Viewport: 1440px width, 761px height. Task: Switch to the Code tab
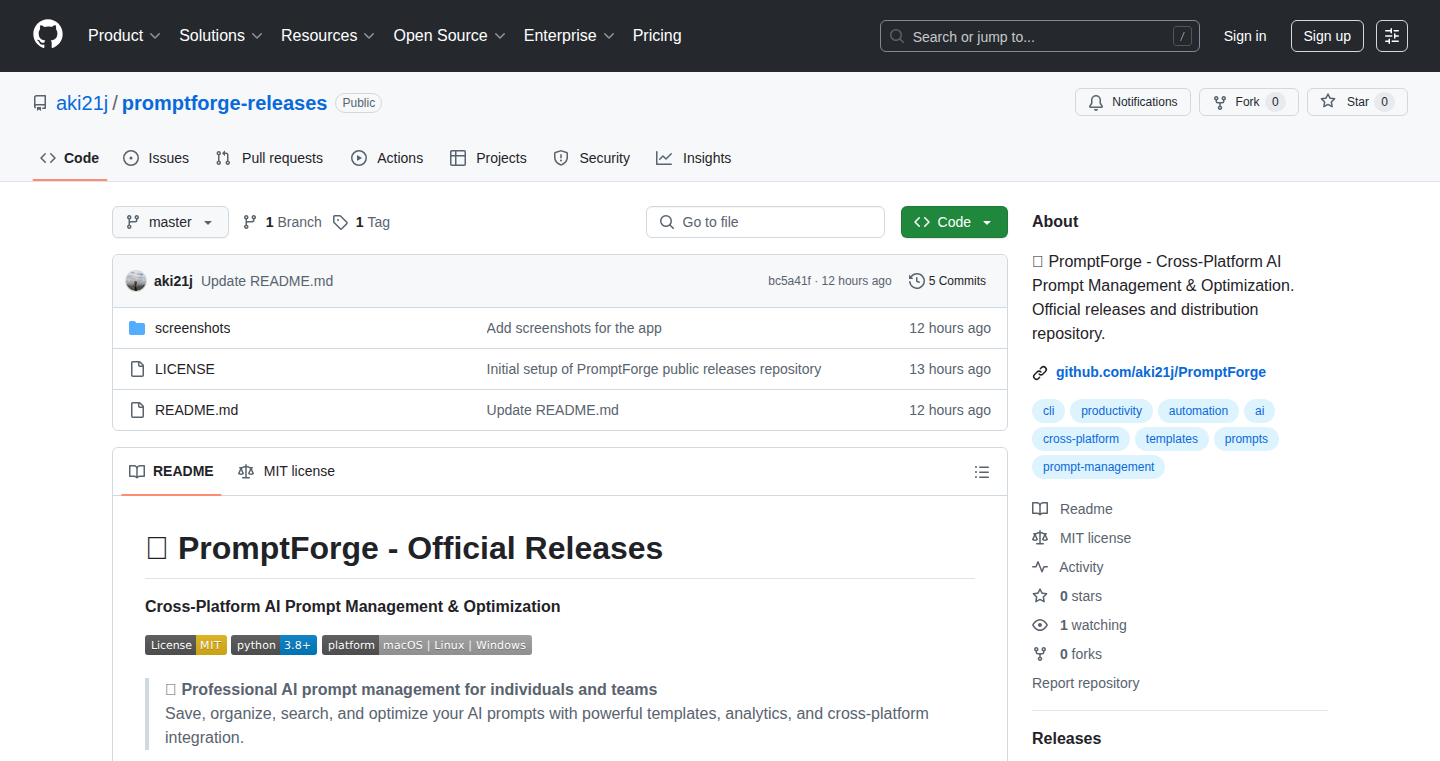click(x=70, y=158)
